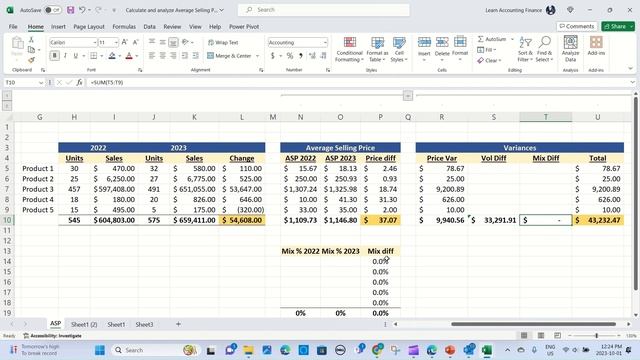
Task: Click the Increase Font Size icon
Action: click(125, 42)
